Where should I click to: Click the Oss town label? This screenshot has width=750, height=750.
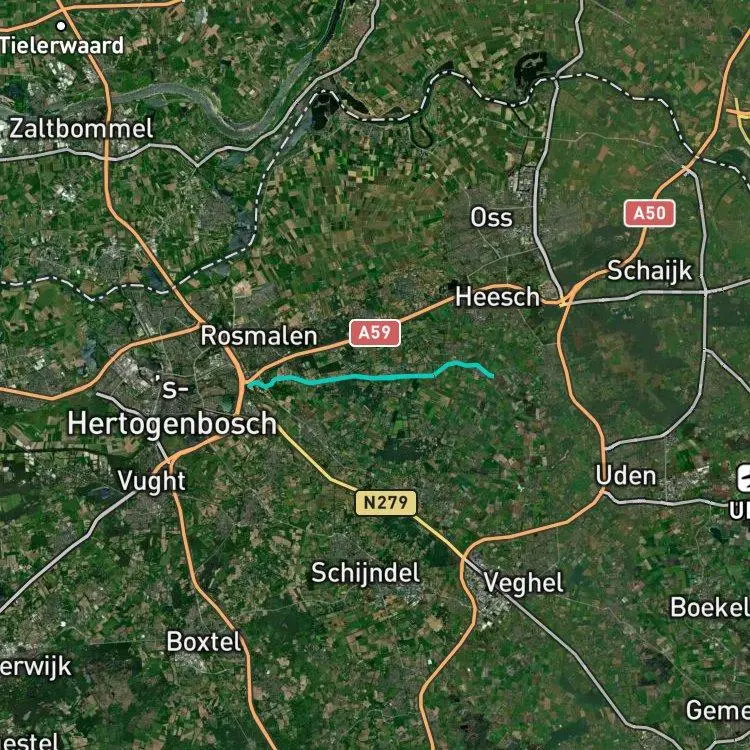click(x=491, y=218)
